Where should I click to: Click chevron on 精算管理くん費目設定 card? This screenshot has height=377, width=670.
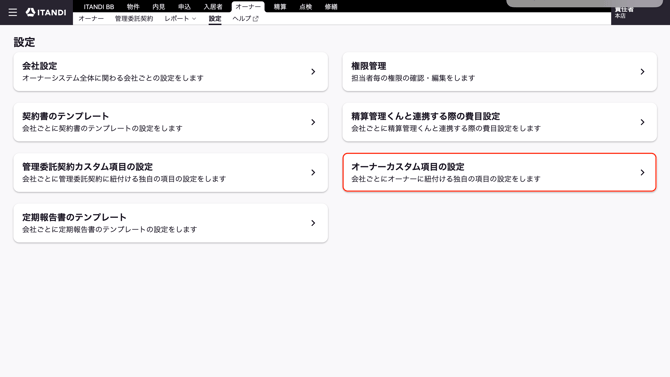click(x=642, y=122)
